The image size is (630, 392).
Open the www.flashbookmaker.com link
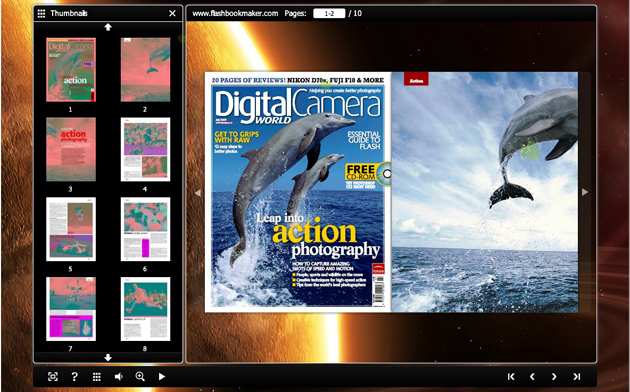(235, 13)
